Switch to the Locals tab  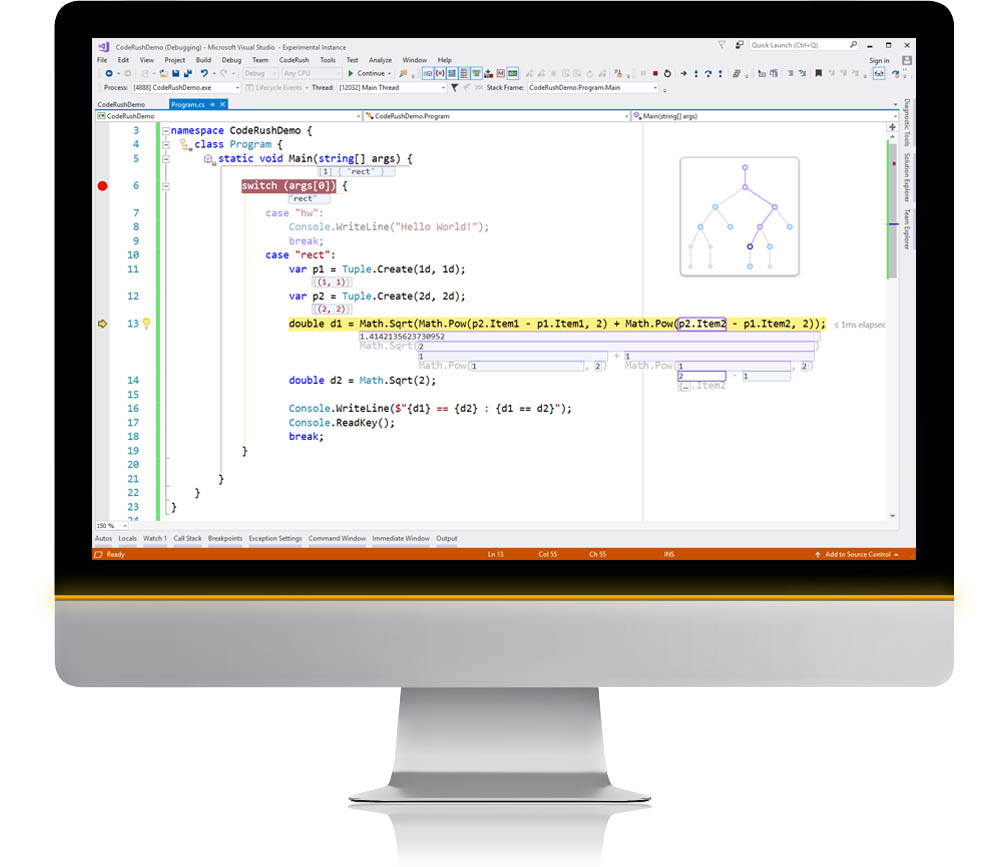tap(127, 539)
